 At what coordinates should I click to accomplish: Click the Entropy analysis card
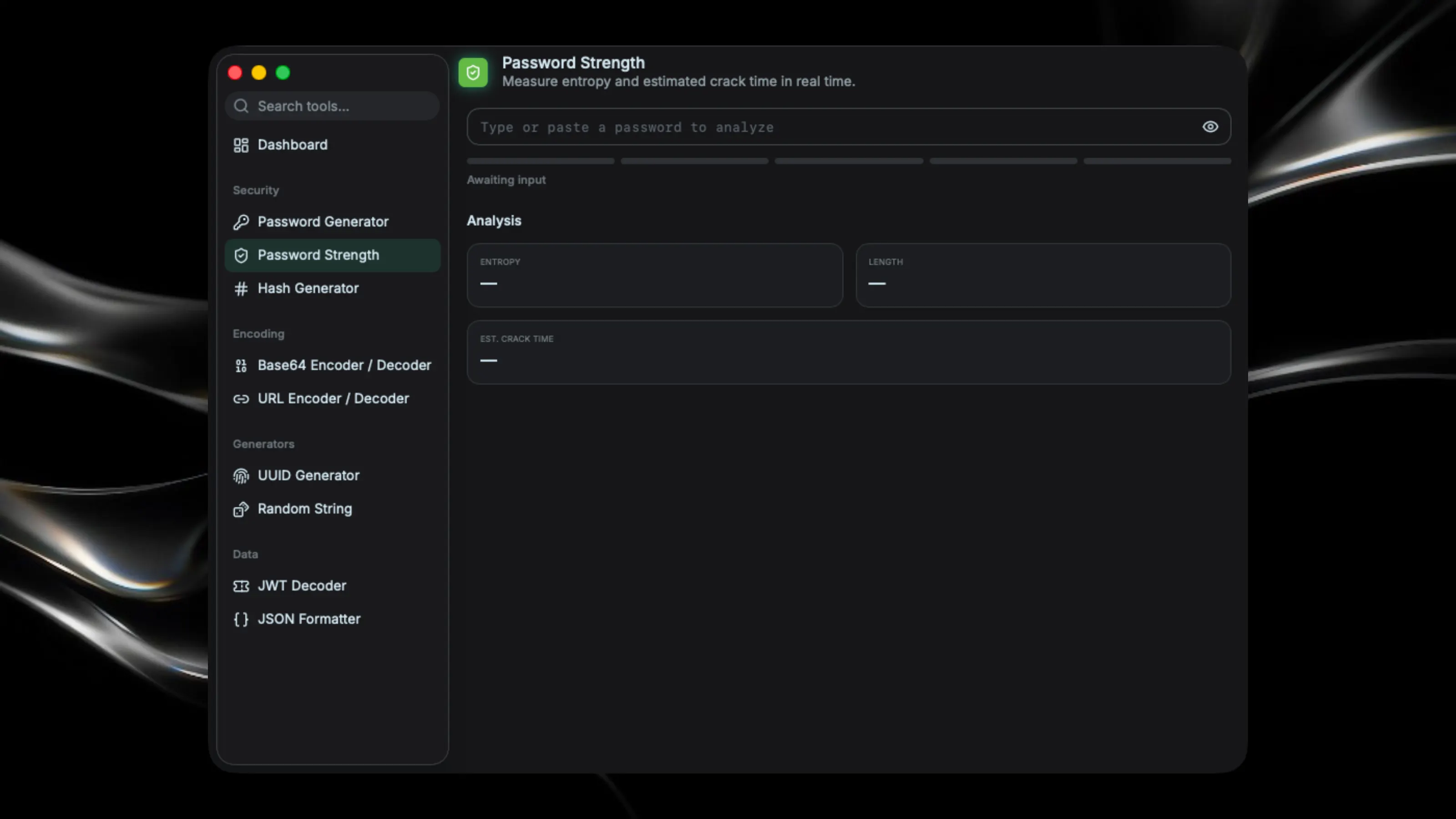pos(655,275)
